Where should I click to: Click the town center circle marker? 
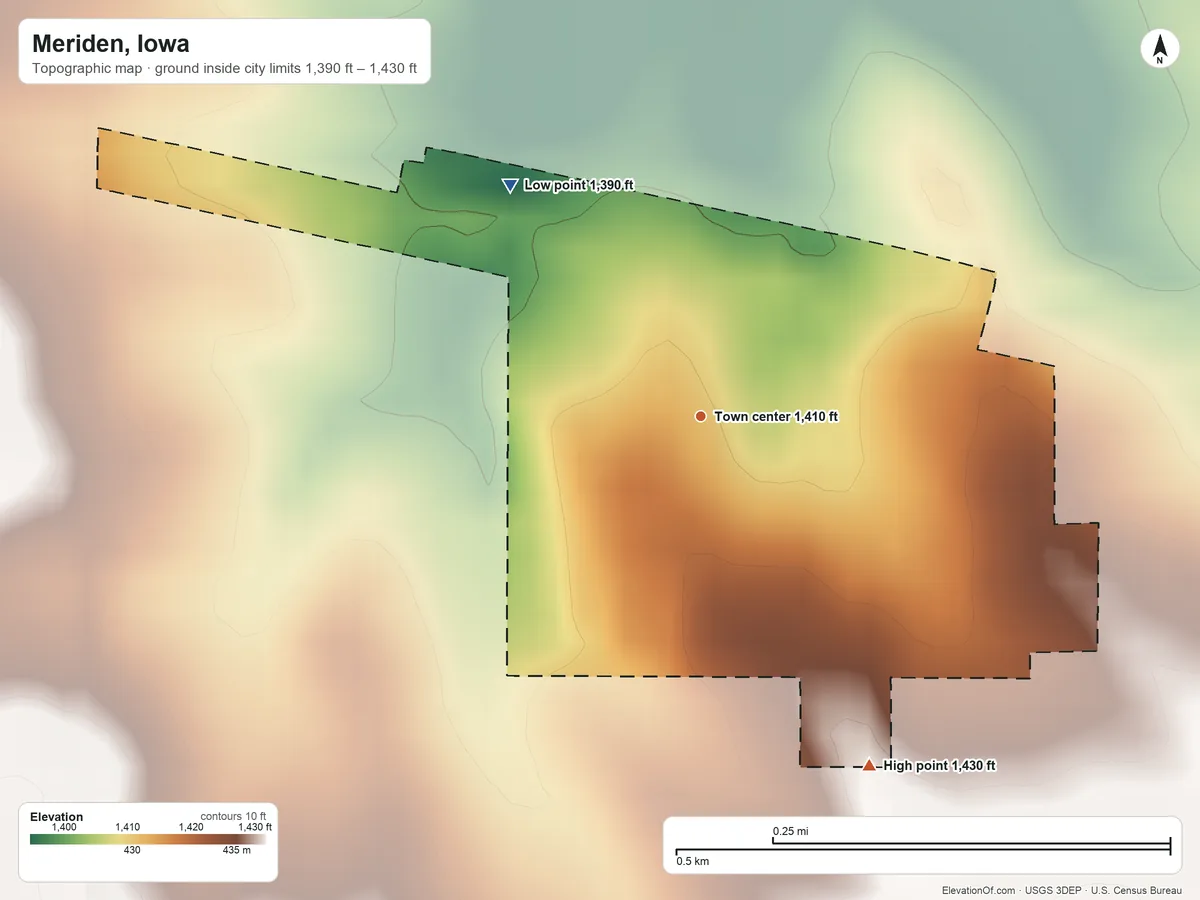click(x=700, y=416)
